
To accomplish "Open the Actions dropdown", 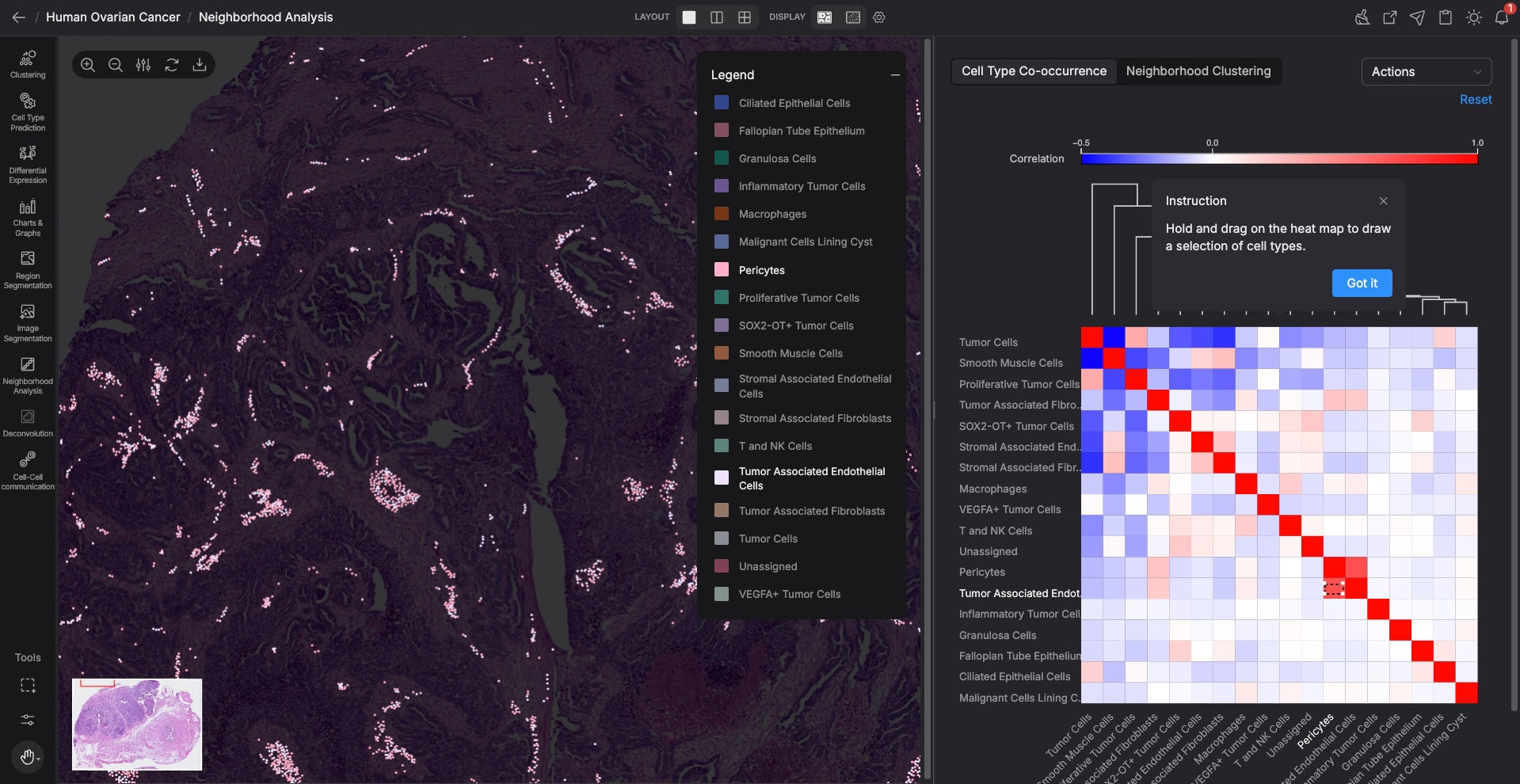I will point(1426,71).
